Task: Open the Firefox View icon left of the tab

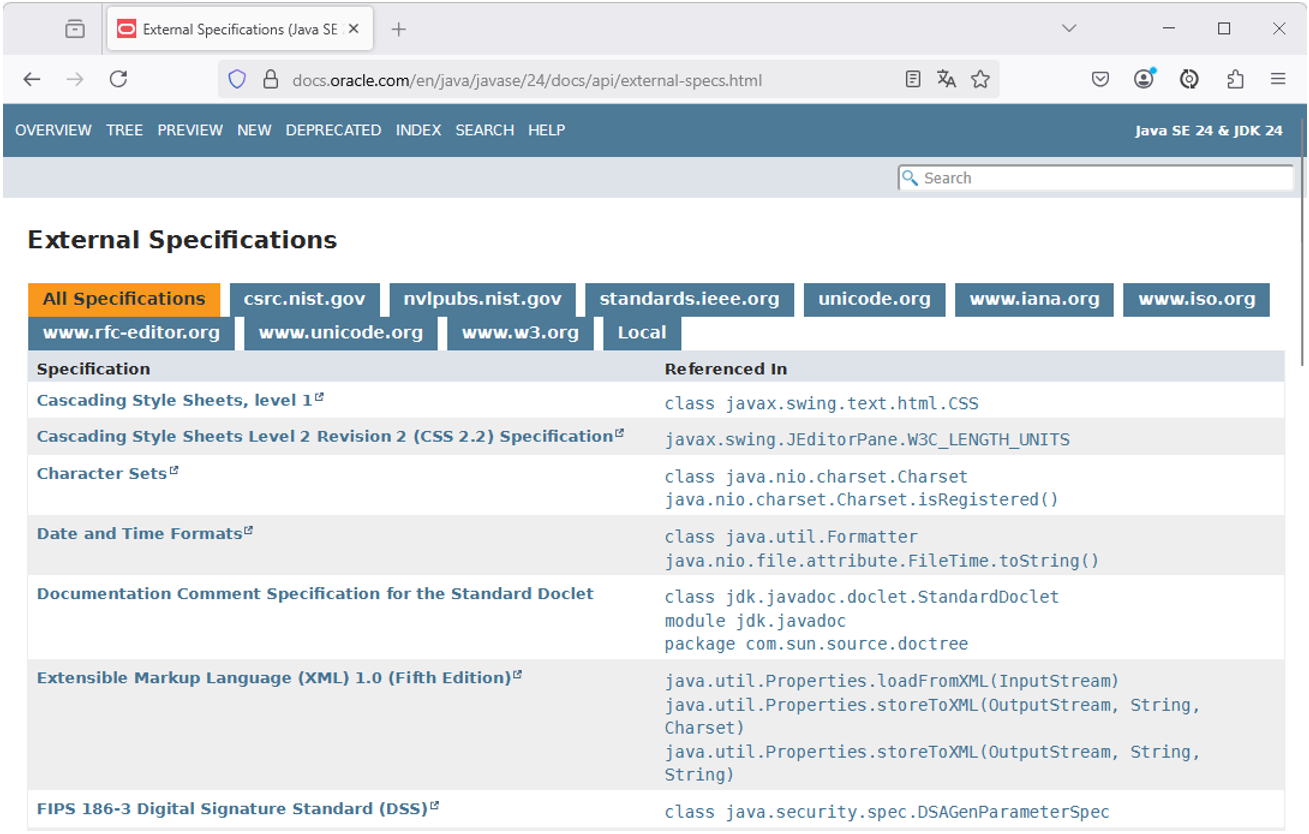Action: tap(75, 29)
